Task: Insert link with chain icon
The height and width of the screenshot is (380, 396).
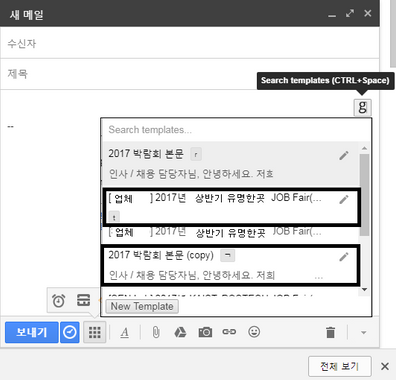Action: coord(229,332)
